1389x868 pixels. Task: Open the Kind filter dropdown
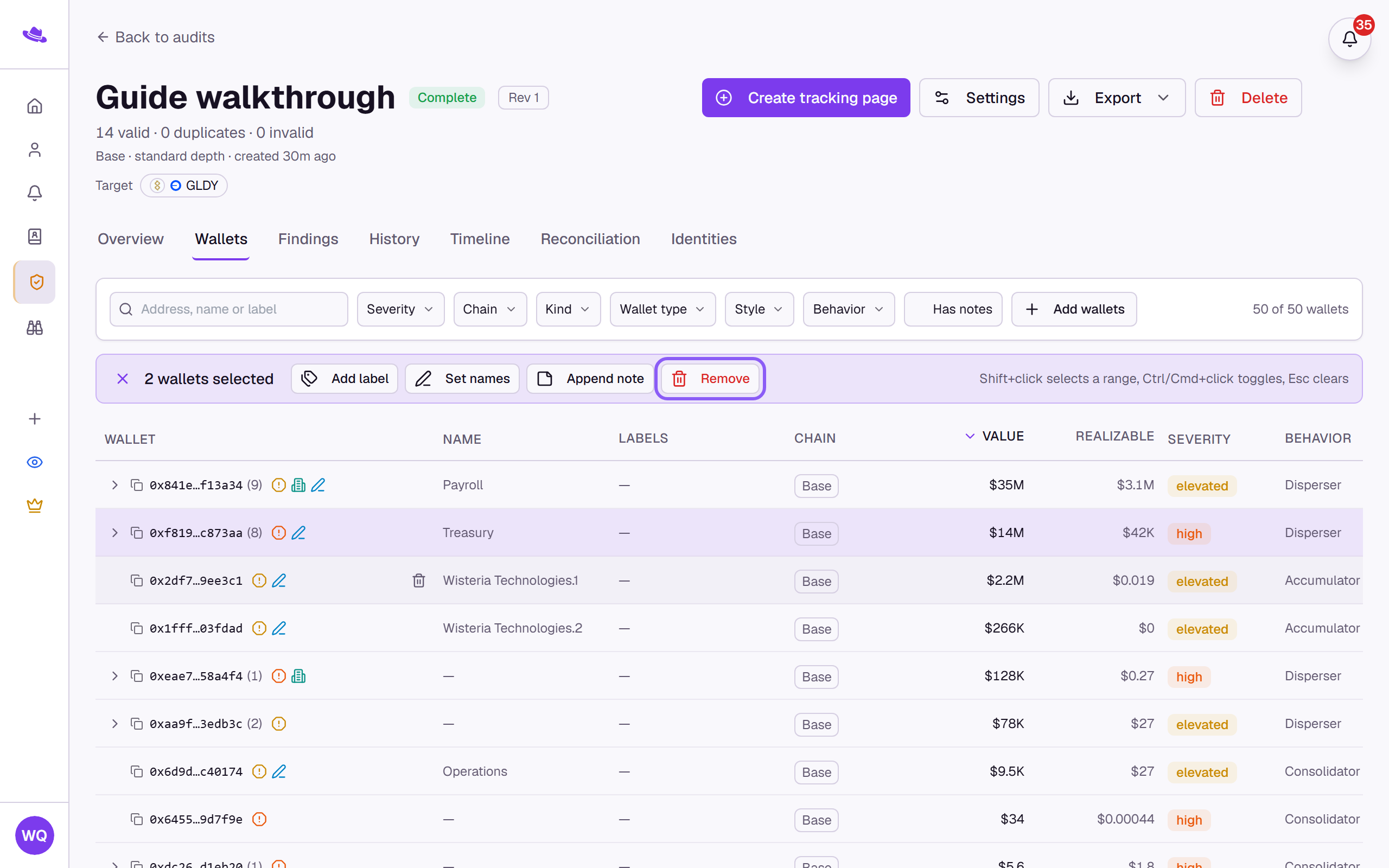(568, 309)
